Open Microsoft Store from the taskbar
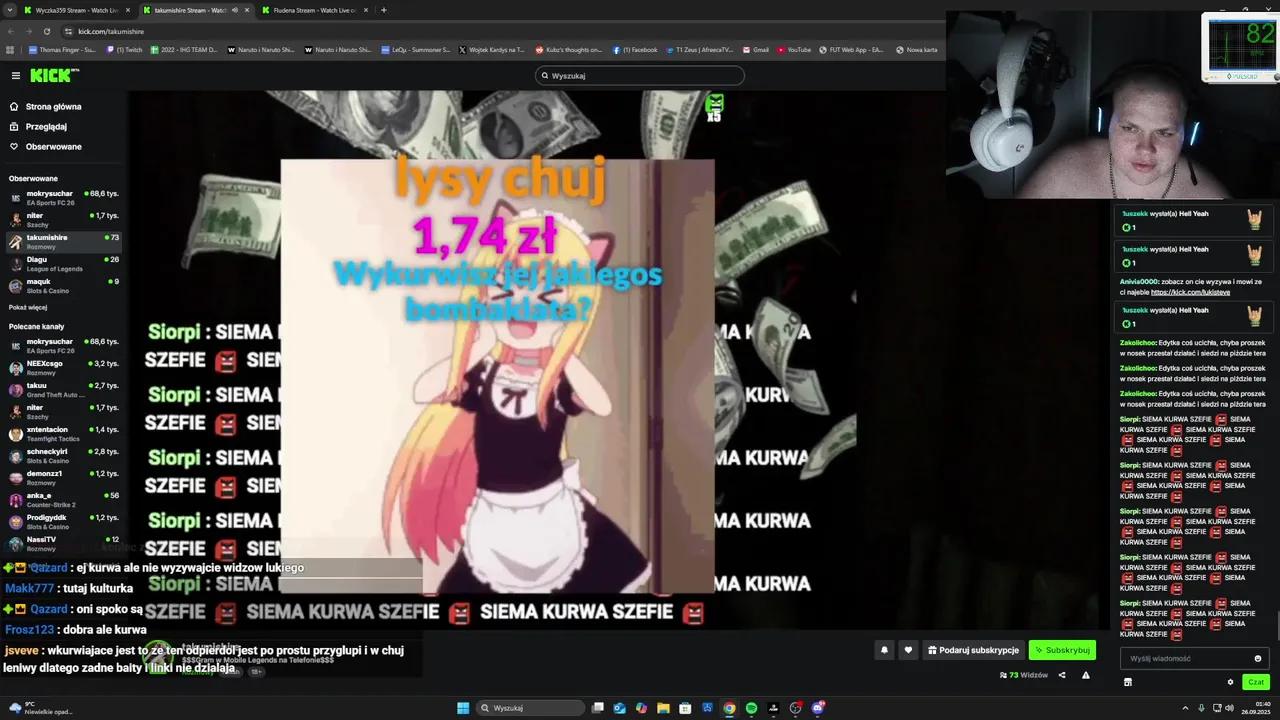Viewport: 1280px width, 720px height. [685, 708]
